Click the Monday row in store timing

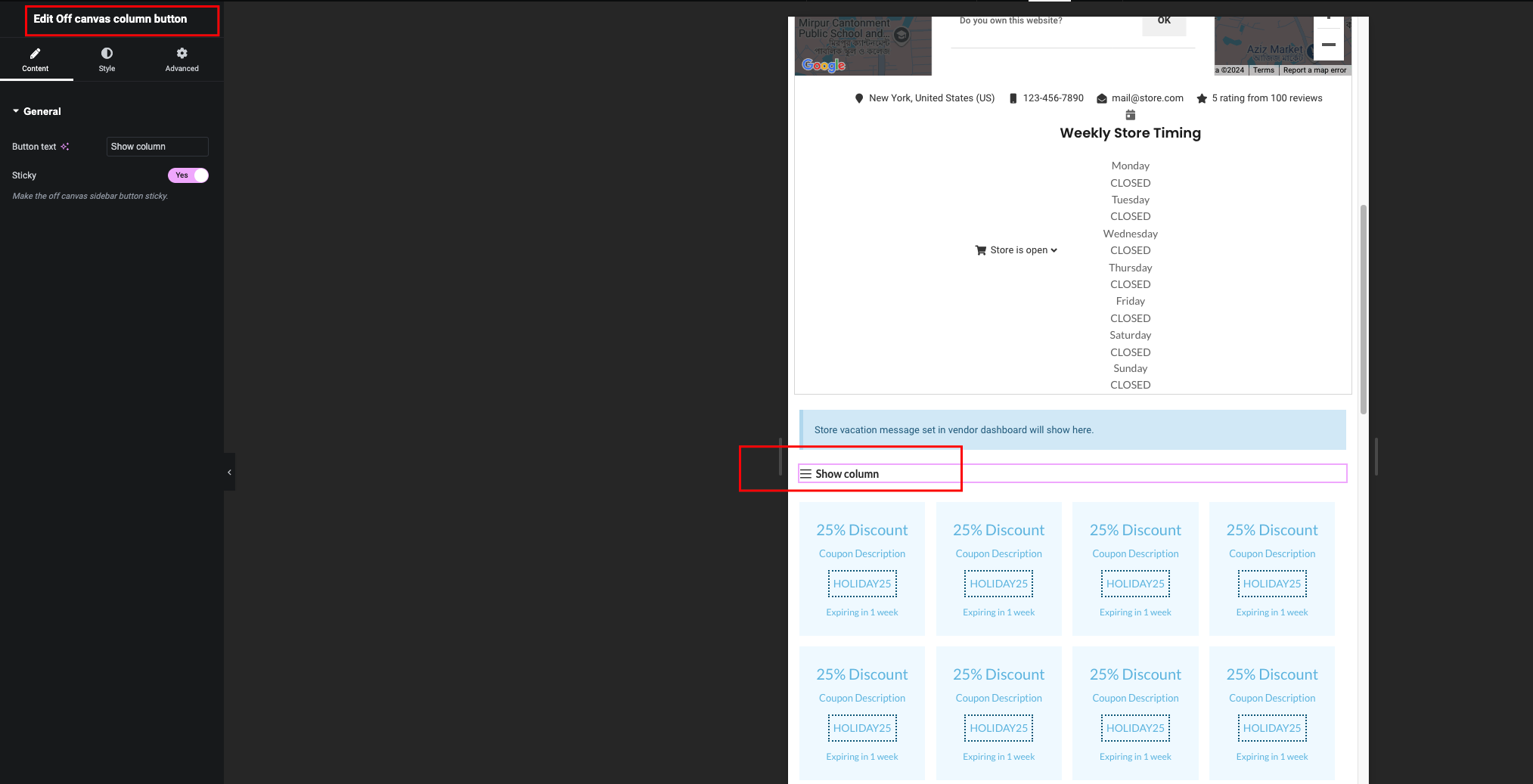(x=1131, y=166)
